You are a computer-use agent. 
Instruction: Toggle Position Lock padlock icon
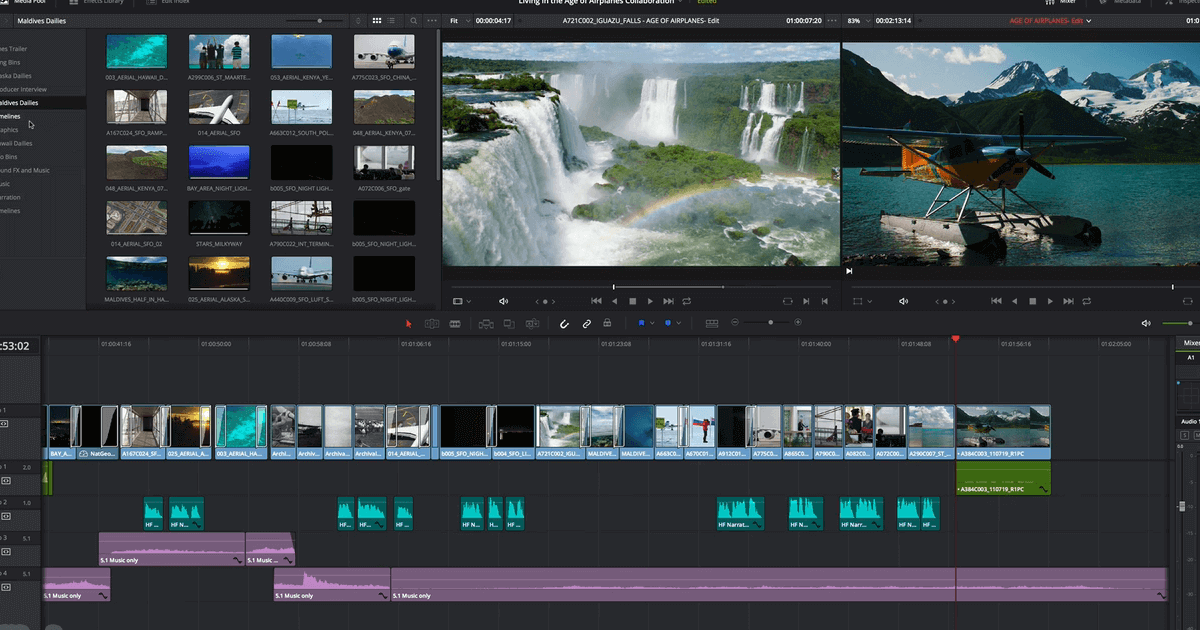pos(607,323)
